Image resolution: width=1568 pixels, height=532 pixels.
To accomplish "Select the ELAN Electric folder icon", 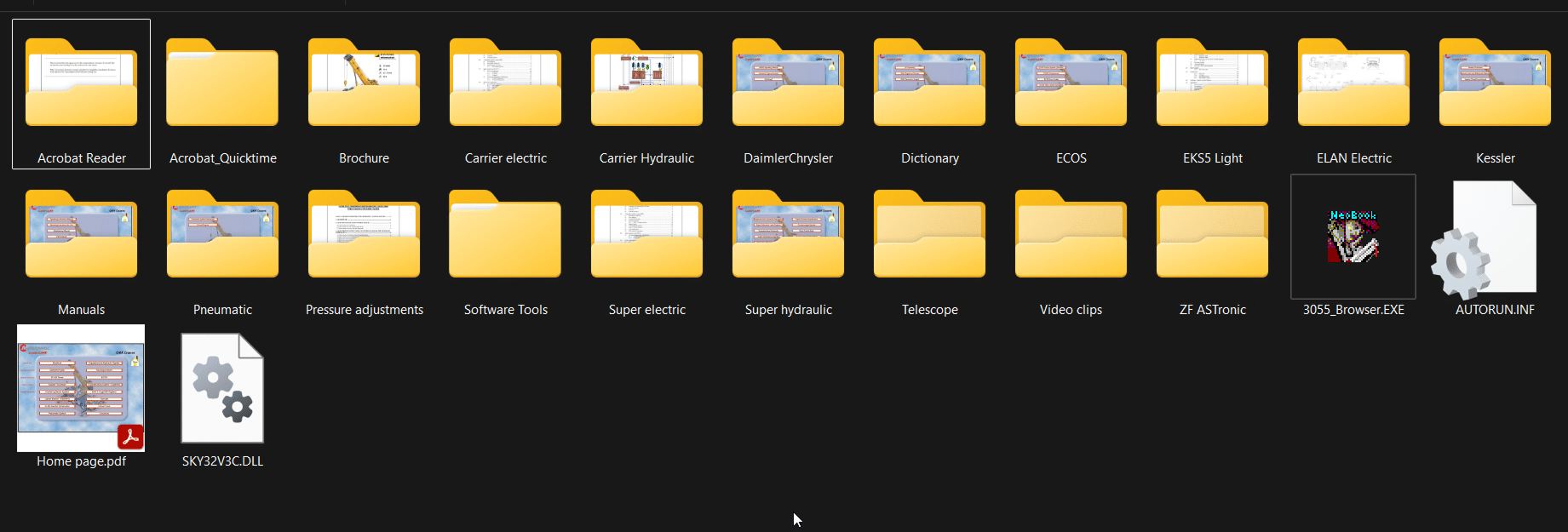I will 1354,83.
